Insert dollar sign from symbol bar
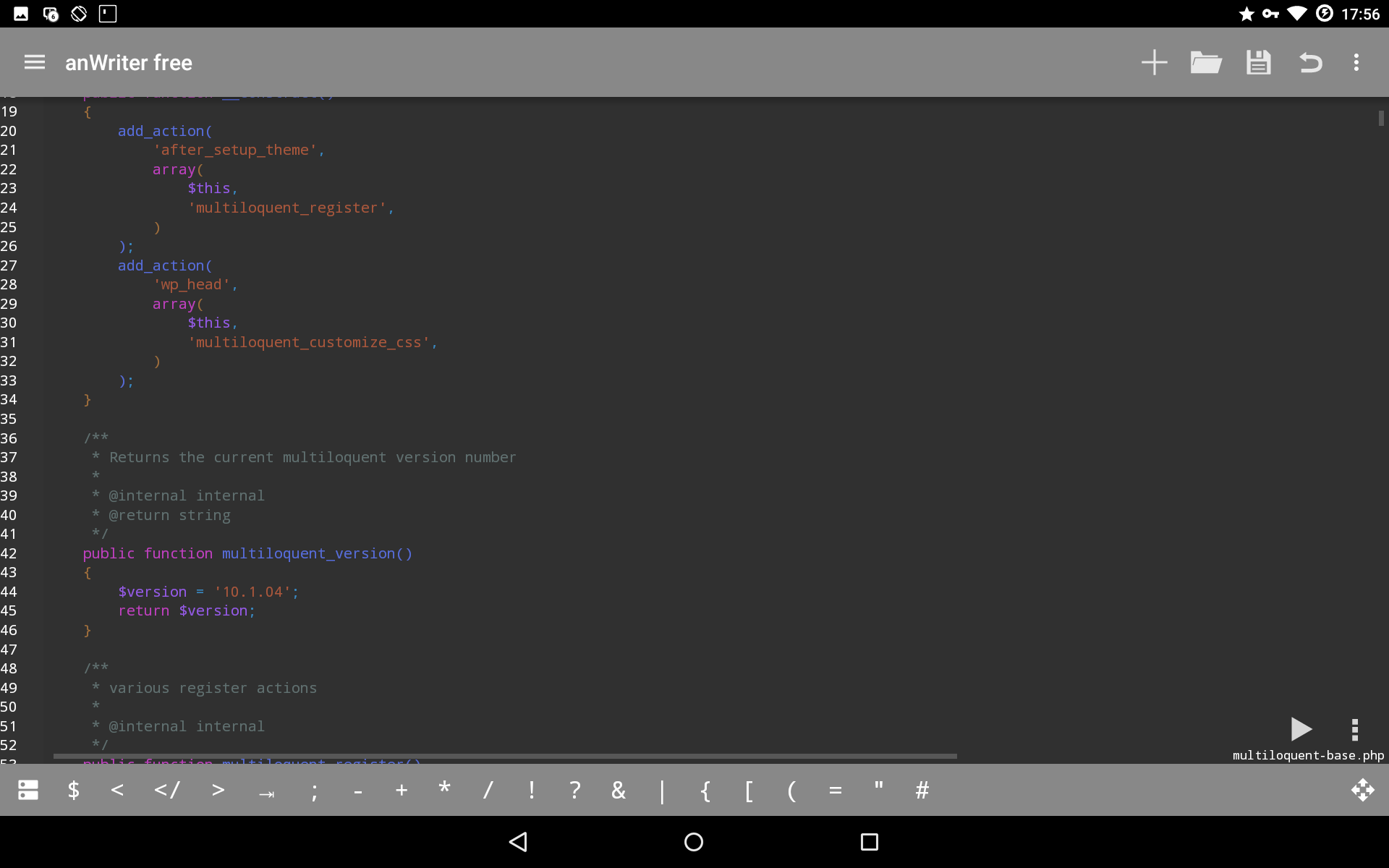 coord(73,790)
